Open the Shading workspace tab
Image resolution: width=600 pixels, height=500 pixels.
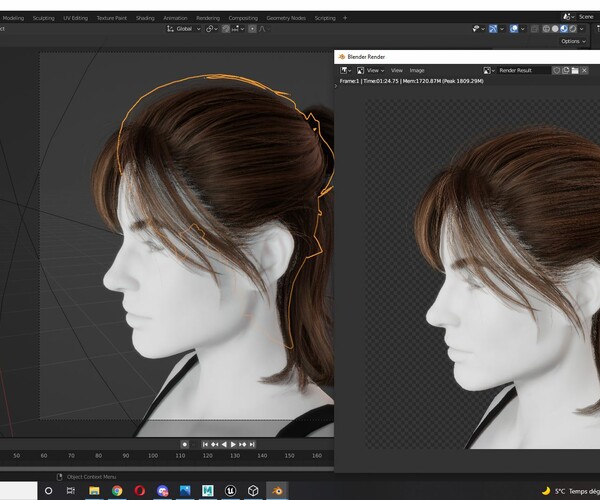point(145,18)
